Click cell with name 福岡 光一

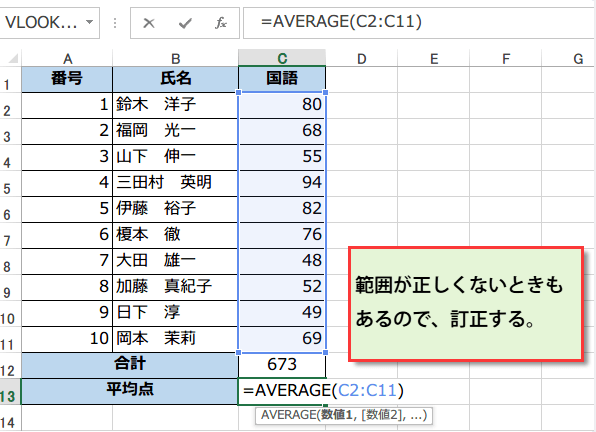175,131
